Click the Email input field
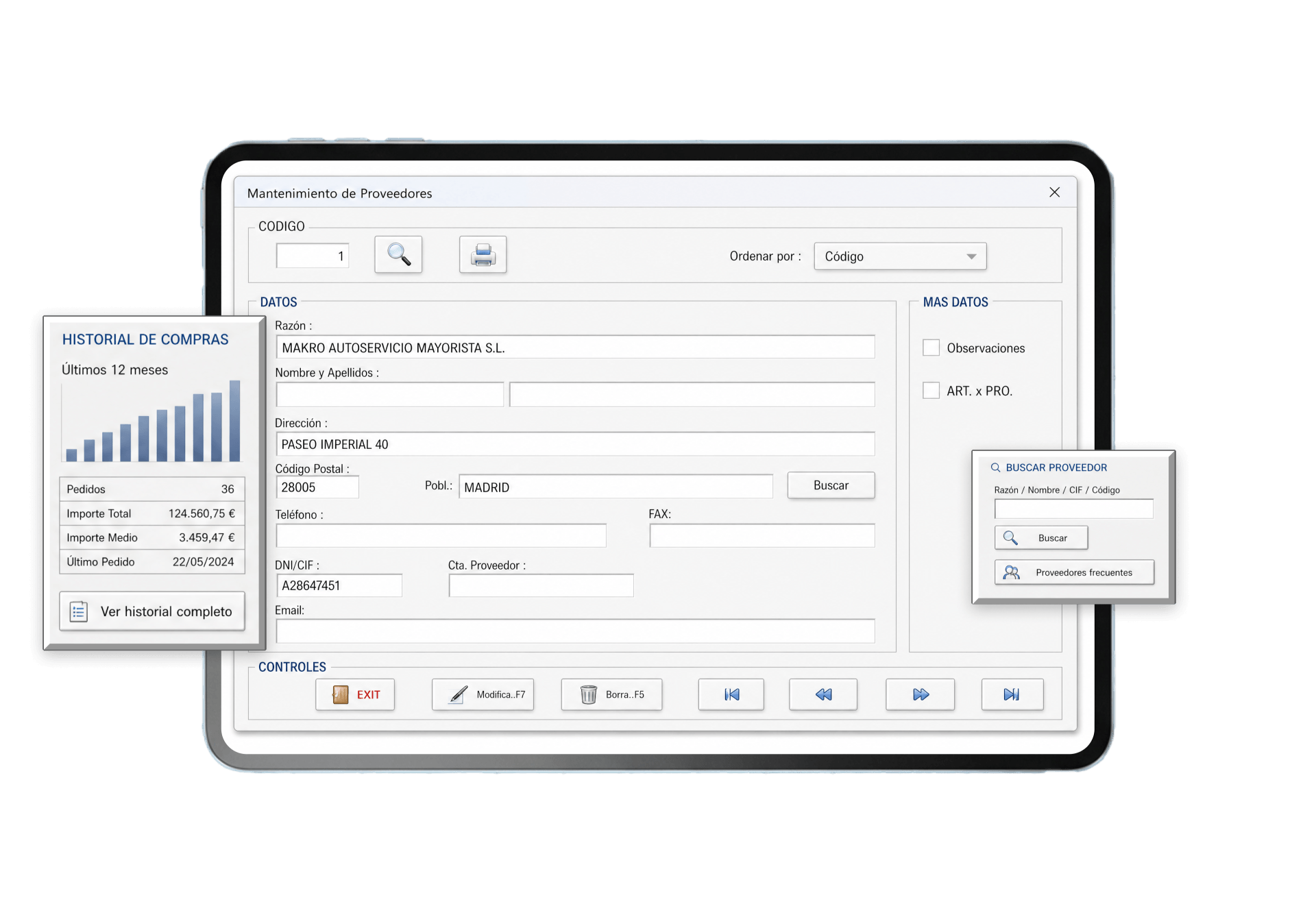1316x913 pixels. point(575,631)
